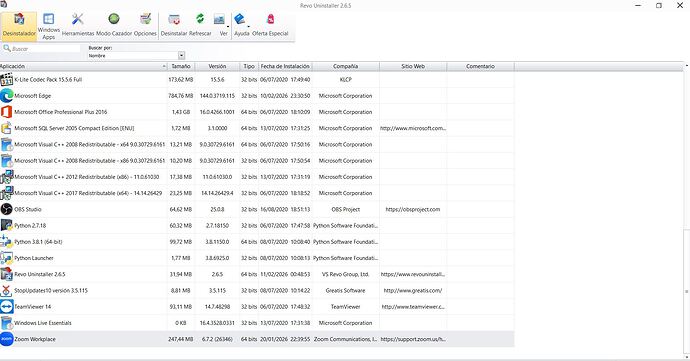Click the Microsoft Edge name text
This screenshot has height=361, width=690.
(33, 96)
